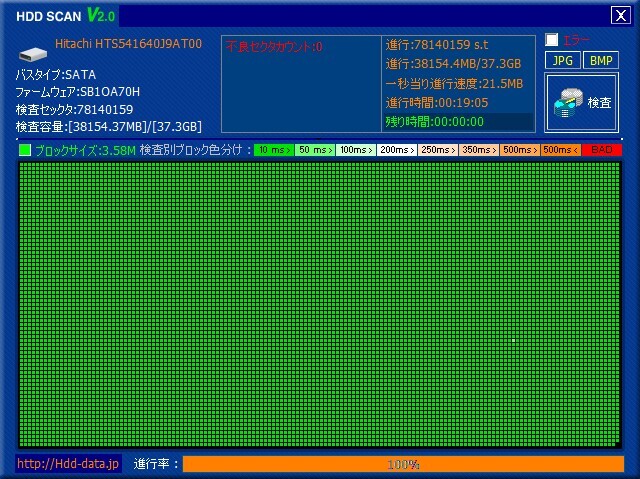This screenshot has height=479, width=640.
Task: Click the 250ms legend swatch
Action: (438, 150)
